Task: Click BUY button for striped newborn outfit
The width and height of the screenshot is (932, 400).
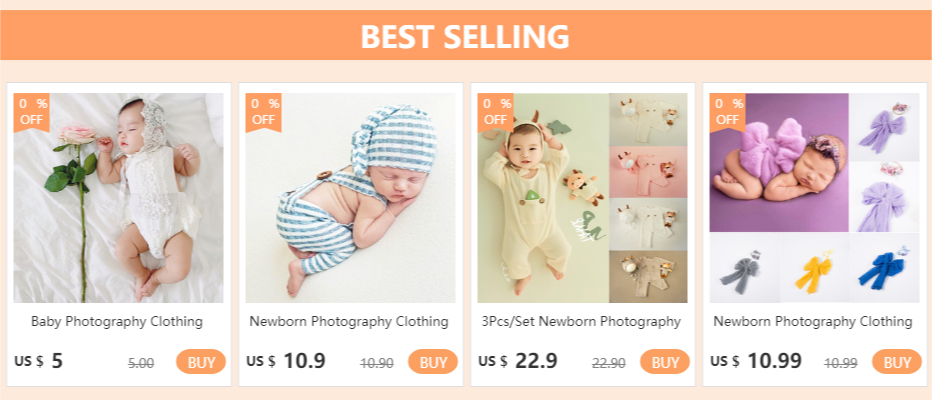Action: click(433, 361)
